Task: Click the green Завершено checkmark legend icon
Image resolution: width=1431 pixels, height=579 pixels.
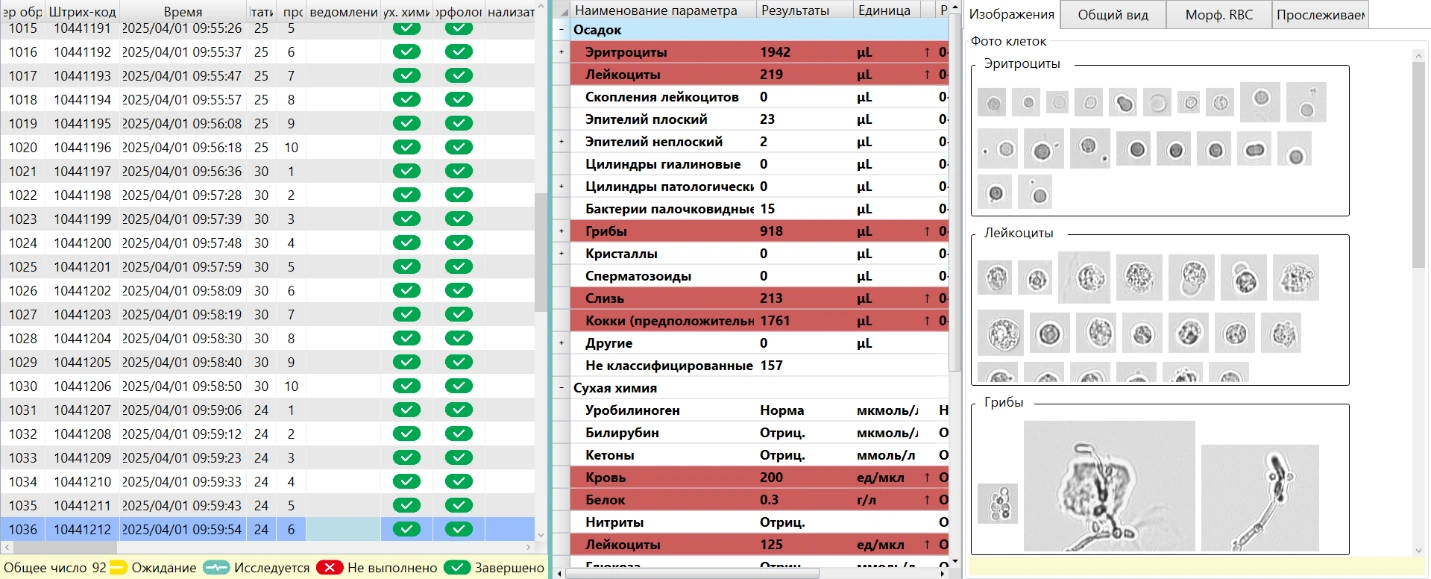Action: click(x=457, y=568)
